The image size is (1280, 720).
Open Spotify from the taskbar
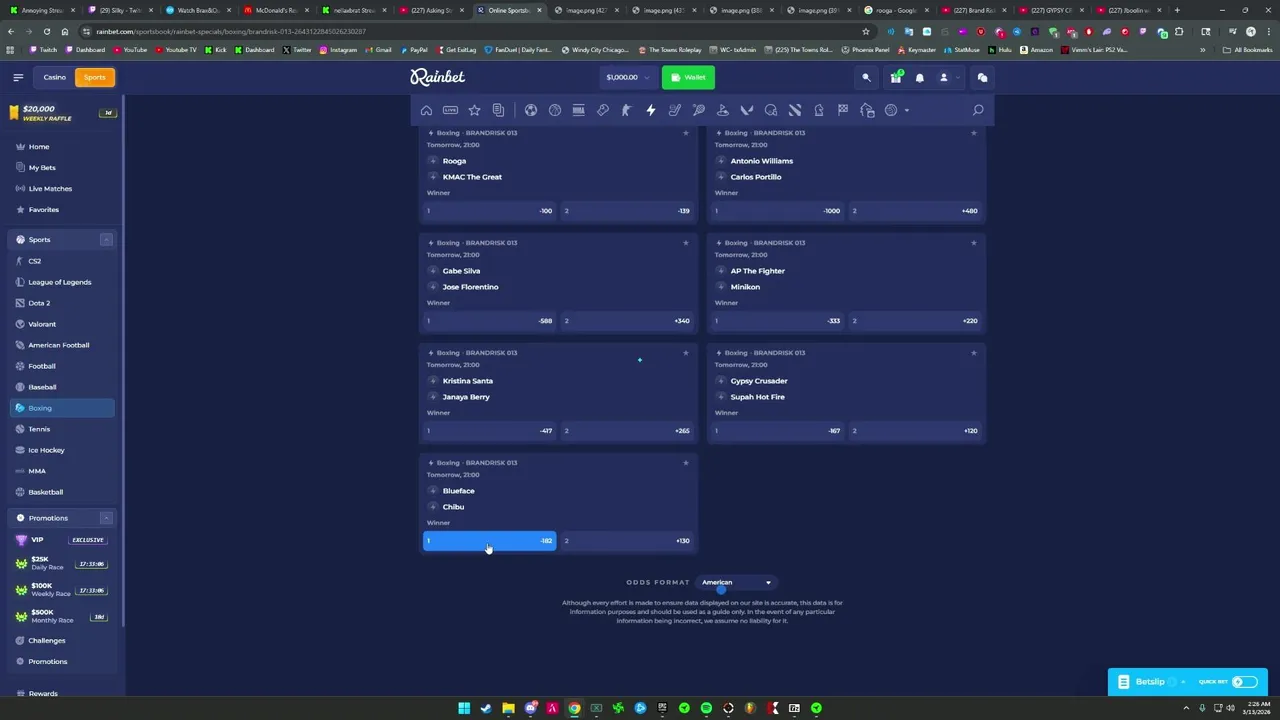click(x=706, y=708)
